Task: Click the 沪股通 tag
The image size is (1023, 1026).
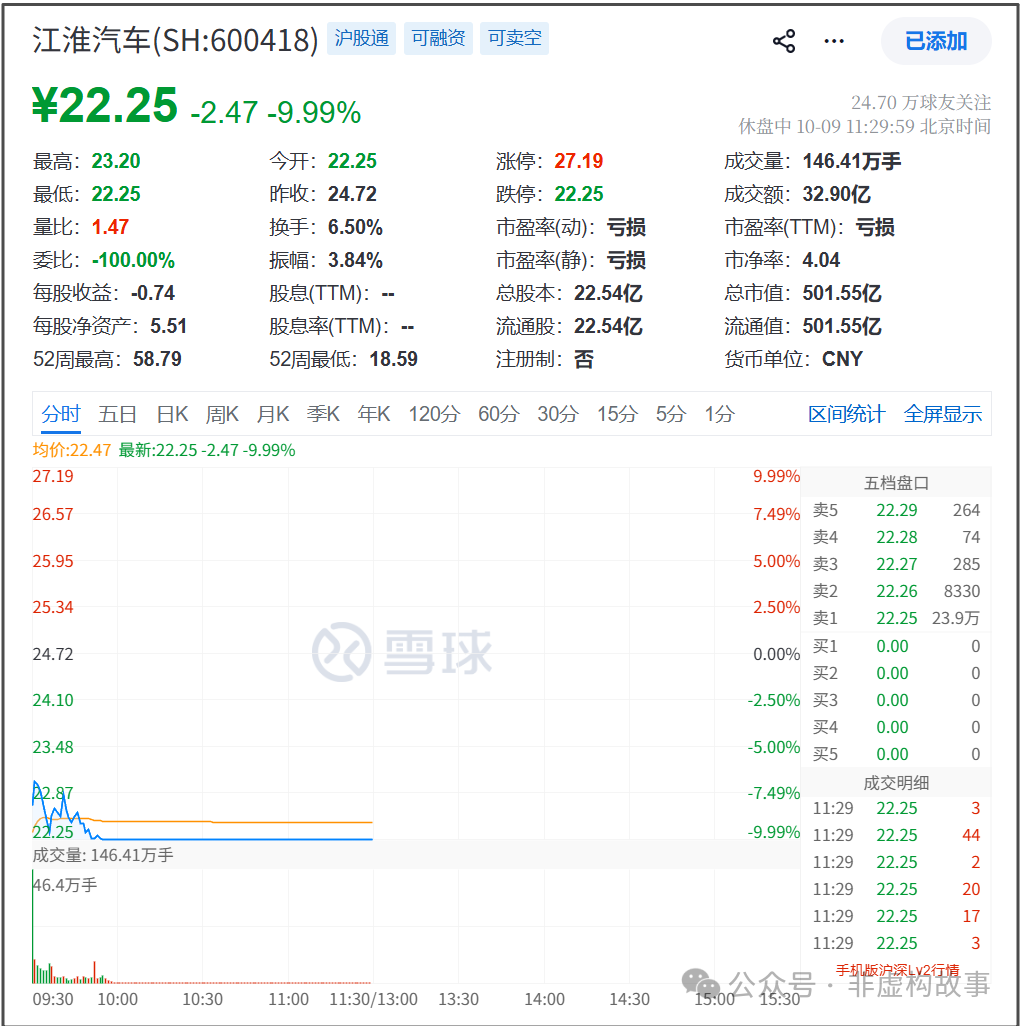Action: coord(361,39)
